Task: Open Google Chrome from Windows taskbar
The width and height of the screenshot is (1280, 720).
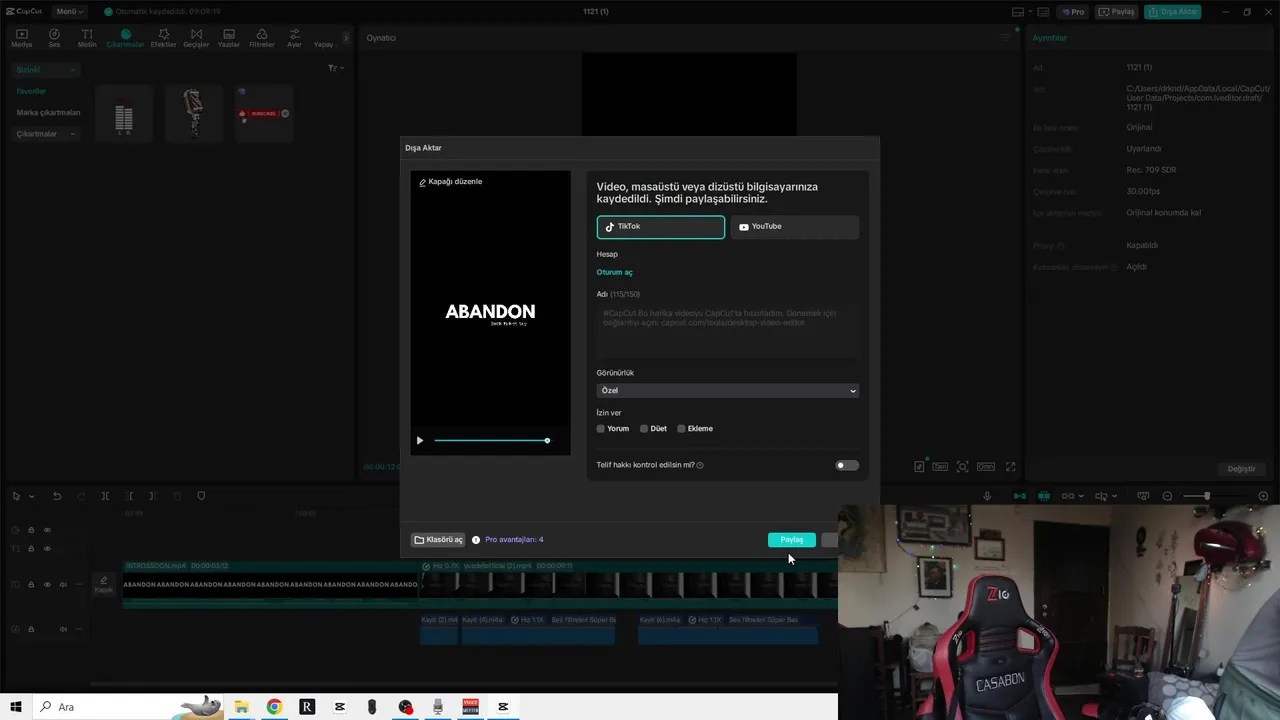Action: (274, 707)
